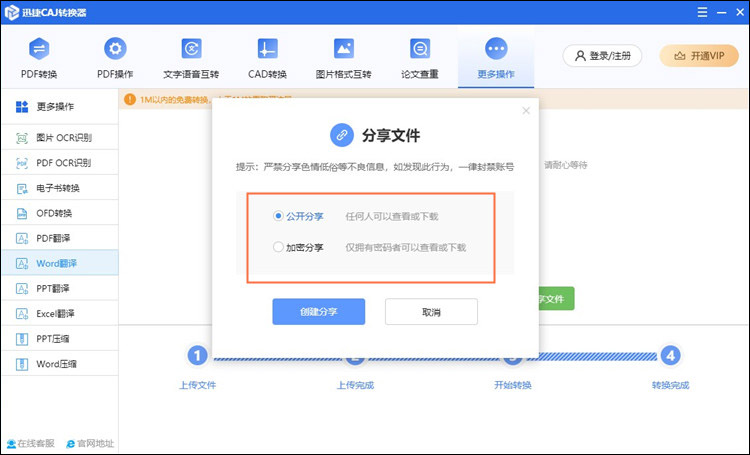Open 官网地址 link at bottom
750x455 pixels.
tap(90, 444)
